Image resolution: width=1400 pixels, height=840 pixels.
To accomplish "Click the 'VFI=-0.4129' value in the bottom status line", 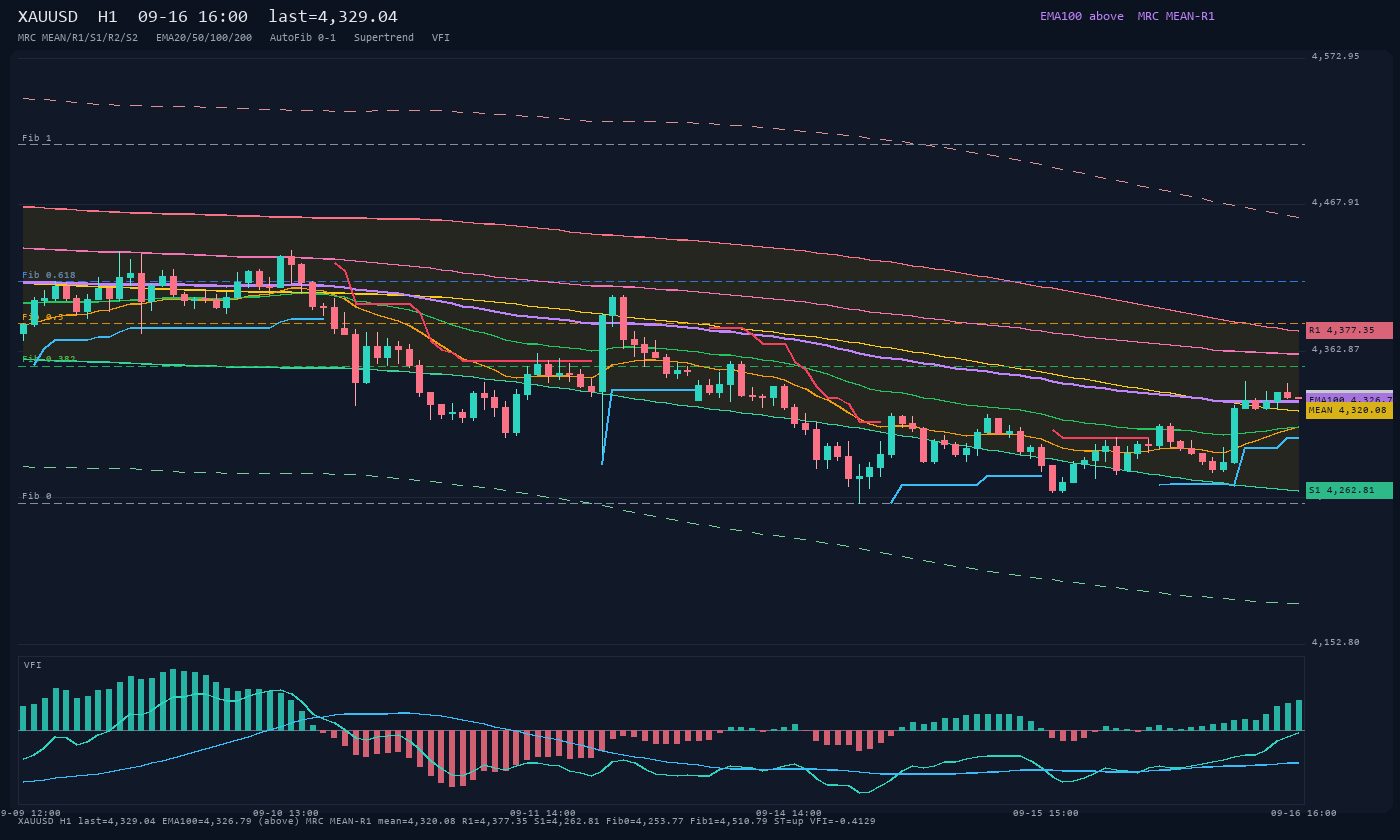I will 843,821.
